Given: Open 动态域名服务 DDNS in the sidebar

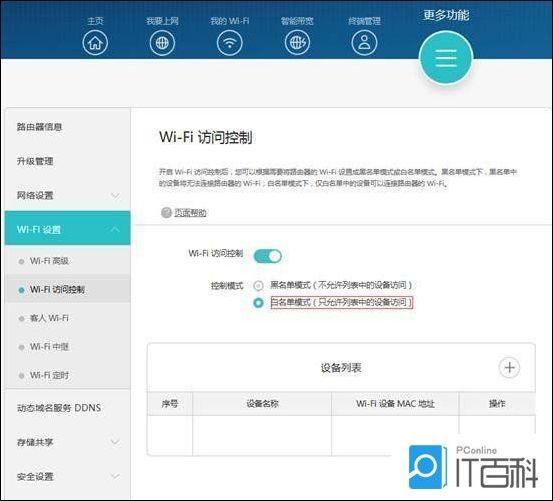Looking at the screenshot, I should (x=59, y=408).
